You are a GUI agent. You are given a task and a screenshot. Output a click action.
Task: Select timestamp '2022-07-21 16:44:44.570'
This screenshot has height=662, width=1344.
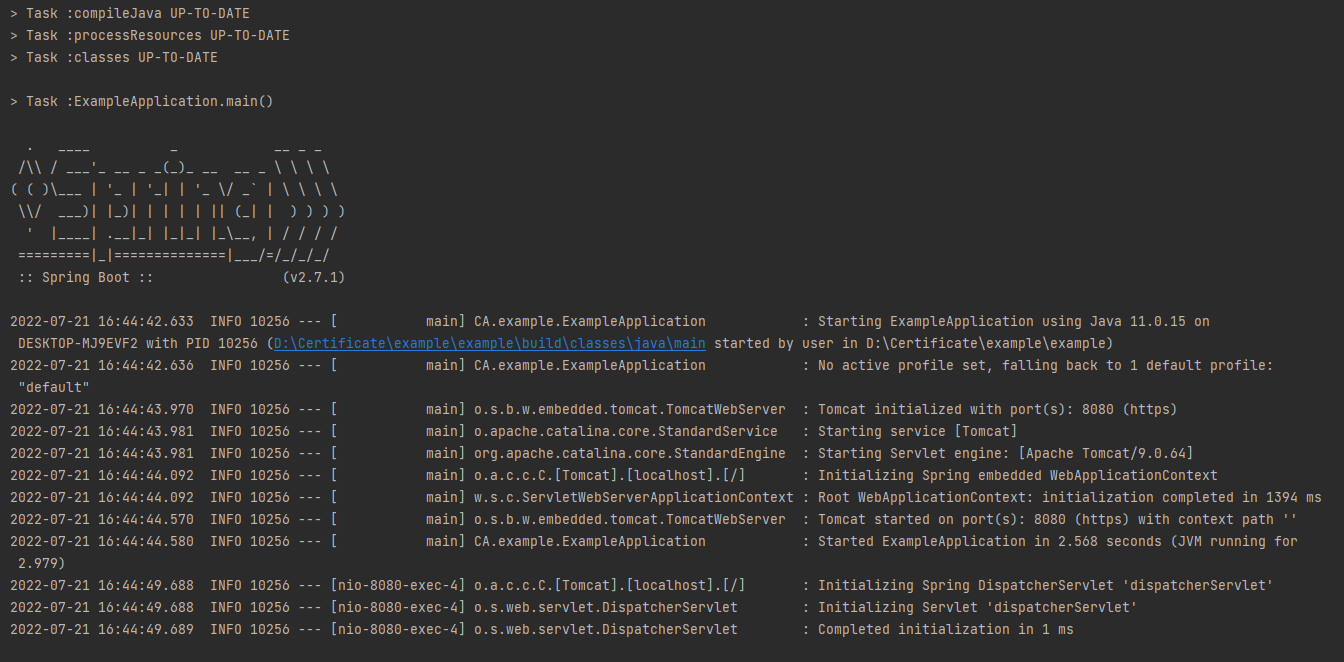pyautogui.click(x=102, y=519)
